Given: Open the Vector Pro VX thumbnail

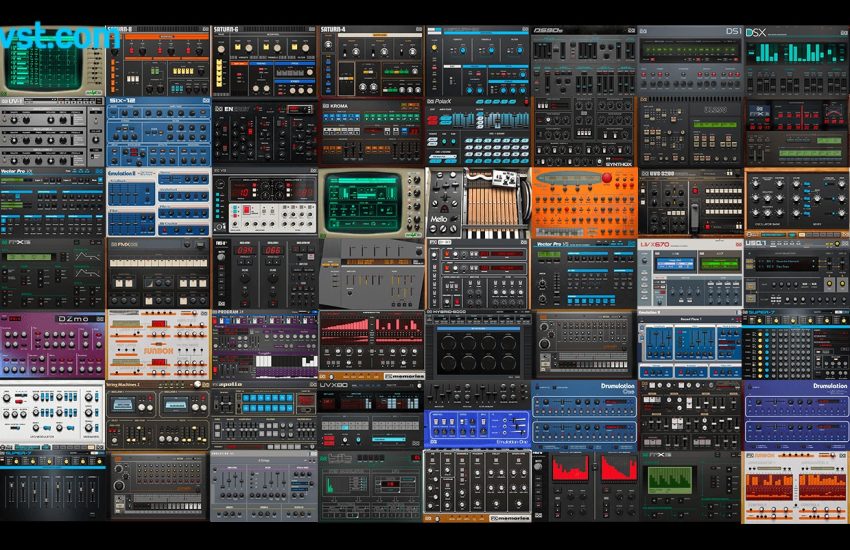Looking at the screenshot, I should pos(52,203).
